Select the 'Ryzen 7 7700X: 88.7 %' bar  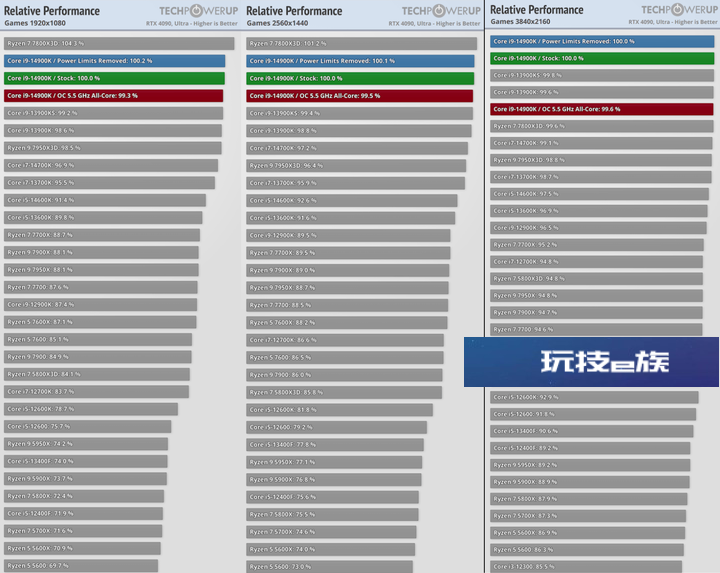(x=102, y=236)
